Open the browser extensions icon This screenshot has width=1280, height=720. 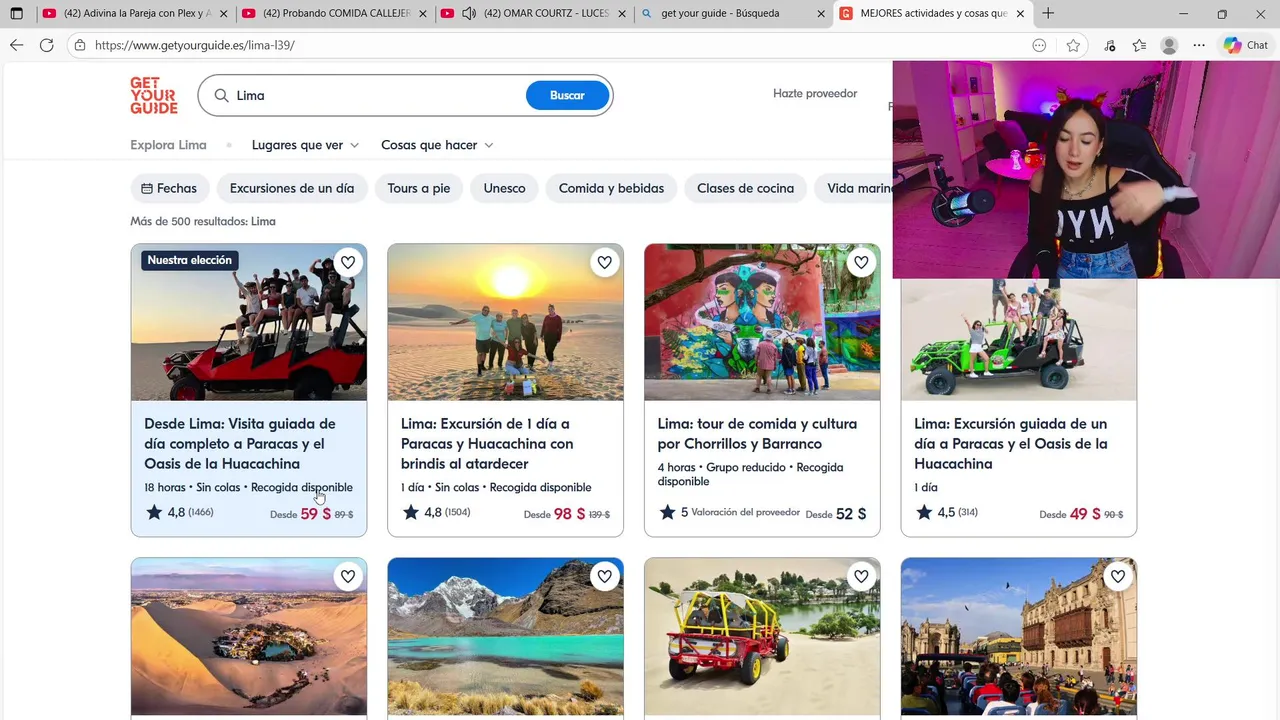(x=1110, y=45)
